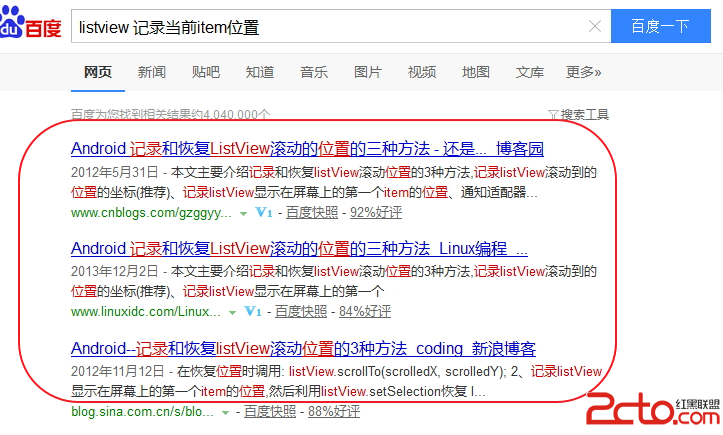Visit www.cnblogs.com/gzggyy... URL

[x=151, y=213]
